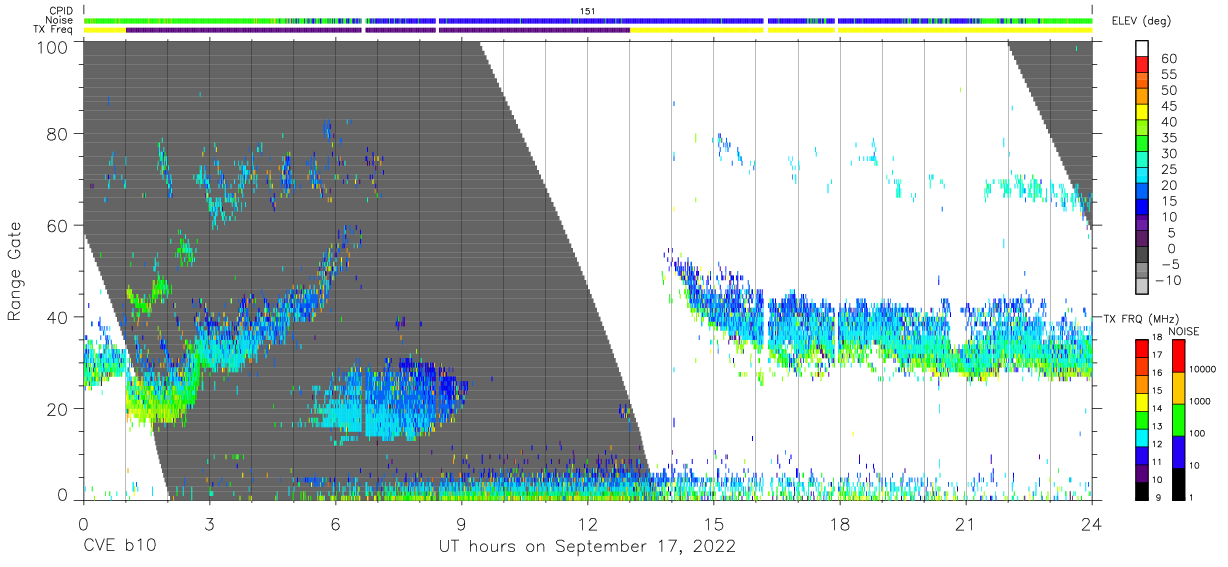The height and width of the screenshot is (567, 1228).
Task: Click noise legend value 10000
Action: tap(1205, 370)
